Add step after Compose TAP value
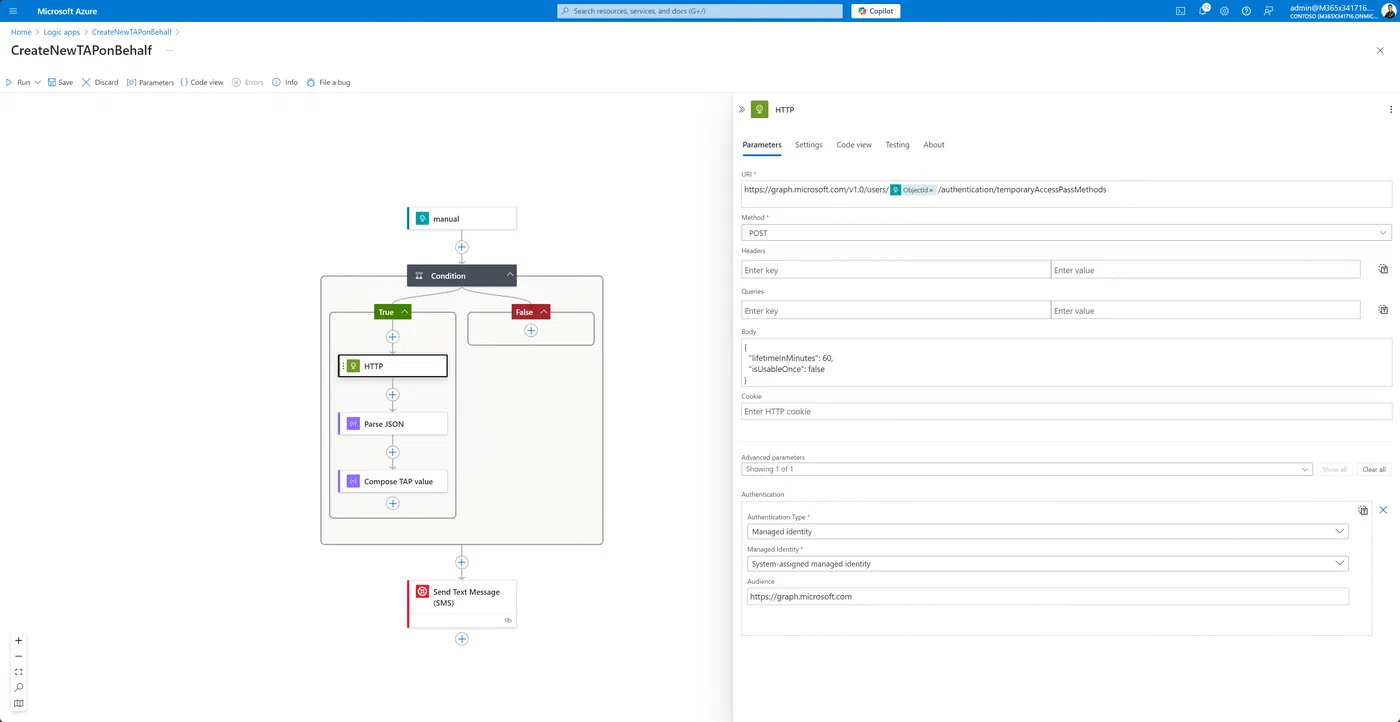Viewport: 1400px width, 722px height. 392,503
